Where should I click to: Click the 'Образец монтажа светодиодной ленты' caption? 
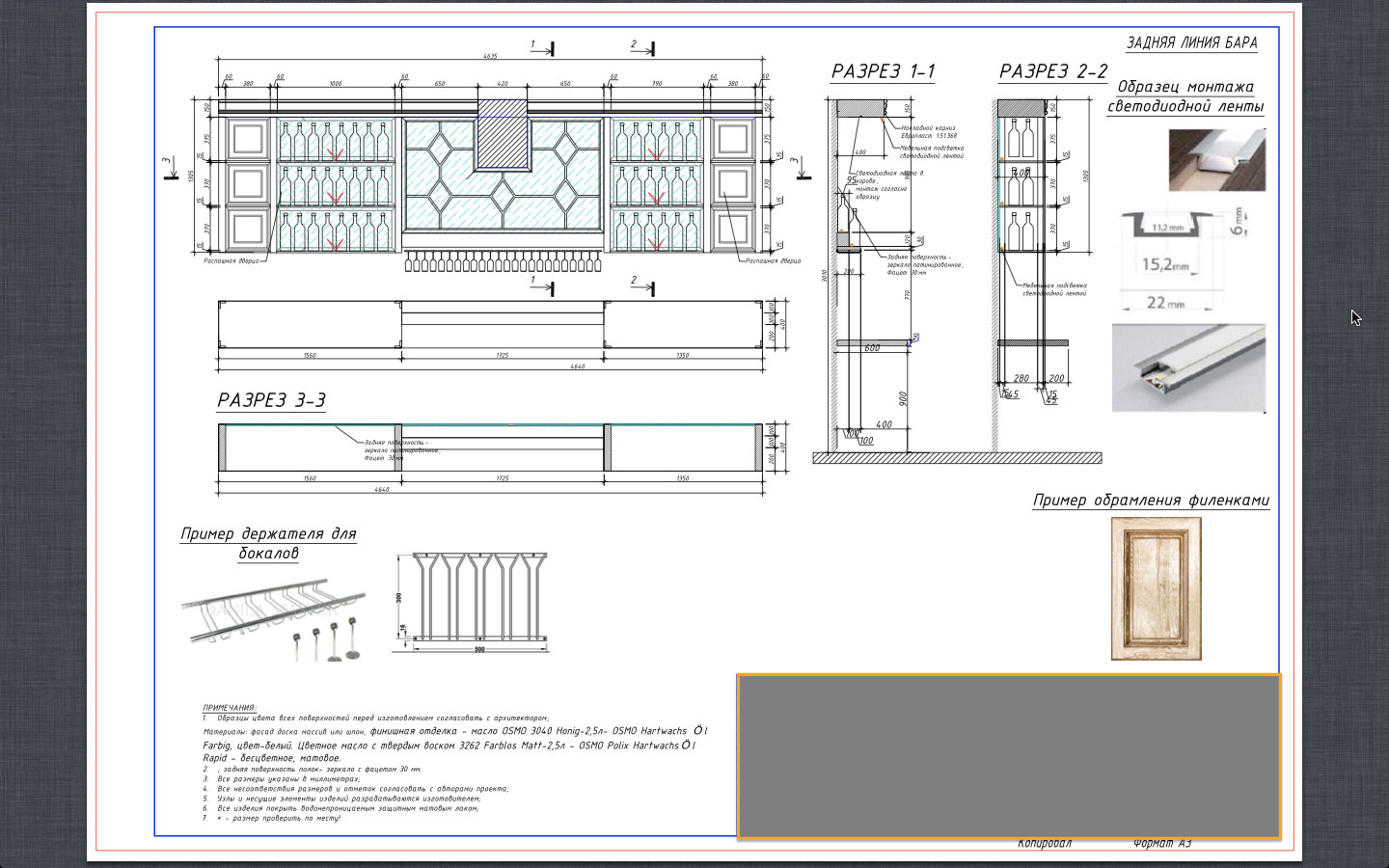pos(1185,96)
